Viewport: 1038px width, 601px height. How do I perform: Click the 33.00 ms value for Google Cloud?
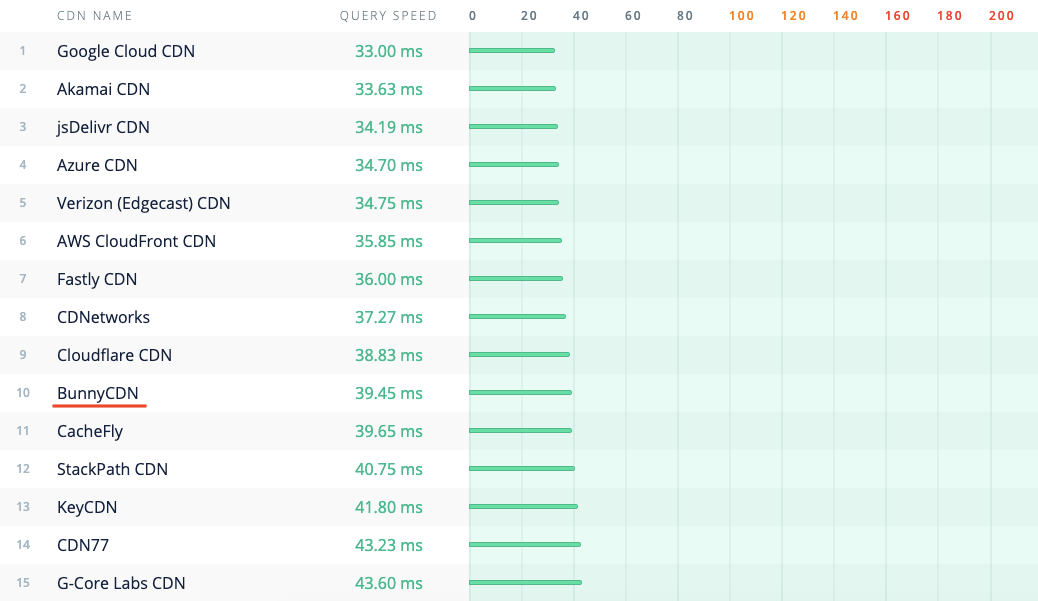tap(389, 51)
